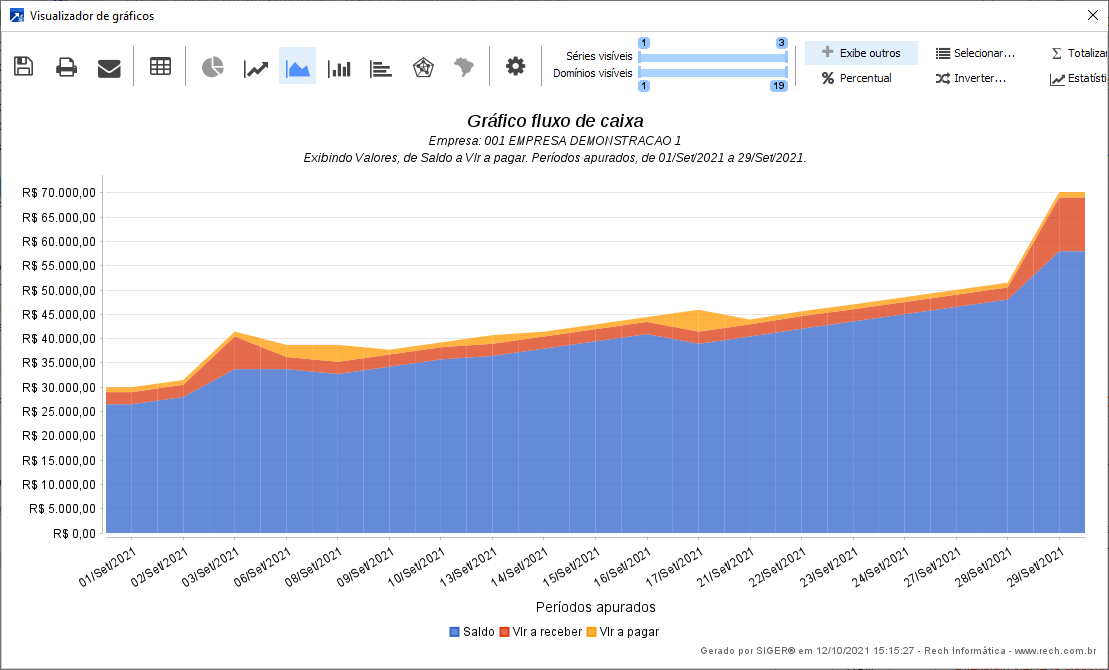
Task: Select the area chart type
Action: coord(297,67)
